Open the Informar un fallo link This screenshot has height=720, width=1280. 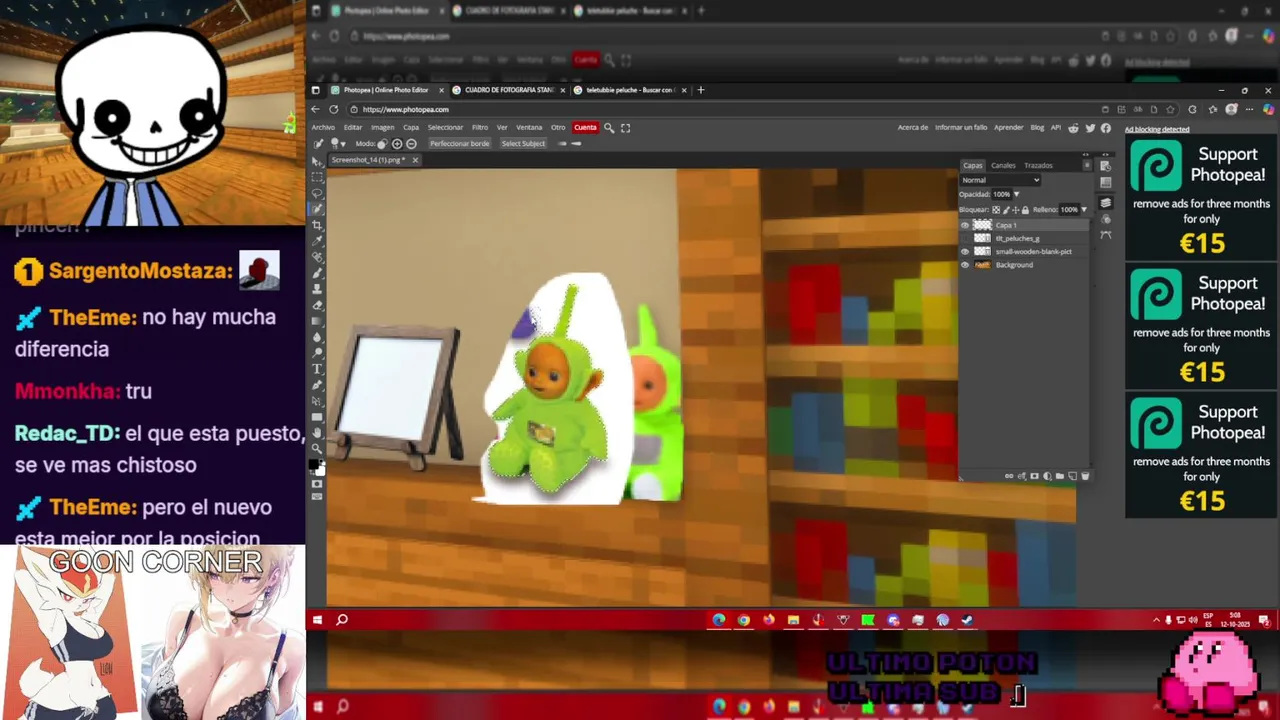point(961,128)
